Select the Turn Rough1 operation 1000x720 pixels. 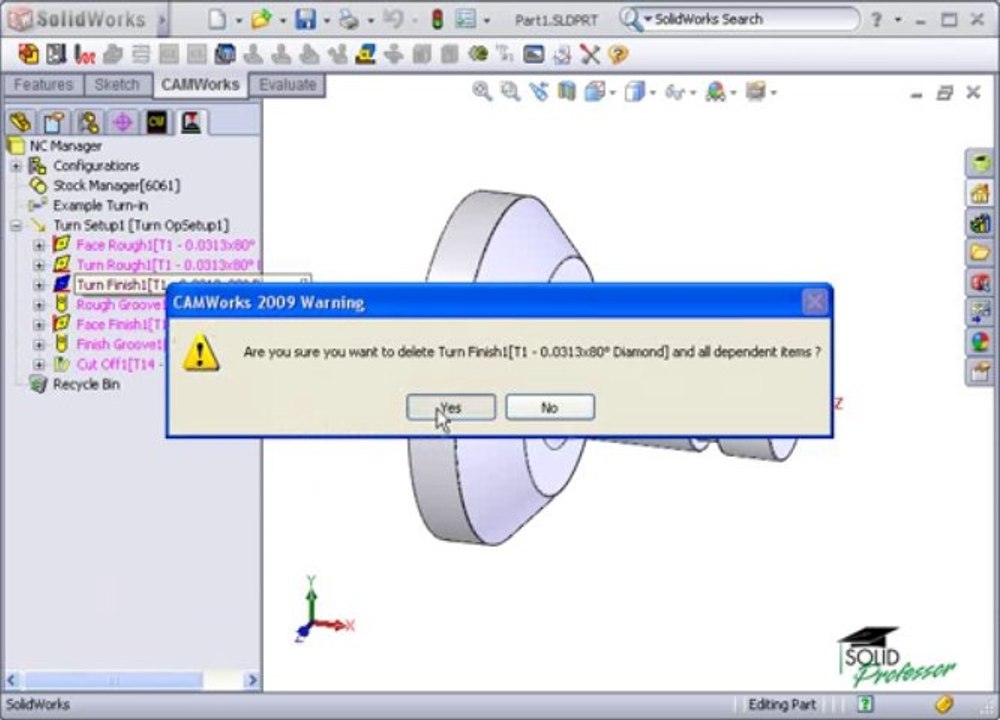pos(166,265)
